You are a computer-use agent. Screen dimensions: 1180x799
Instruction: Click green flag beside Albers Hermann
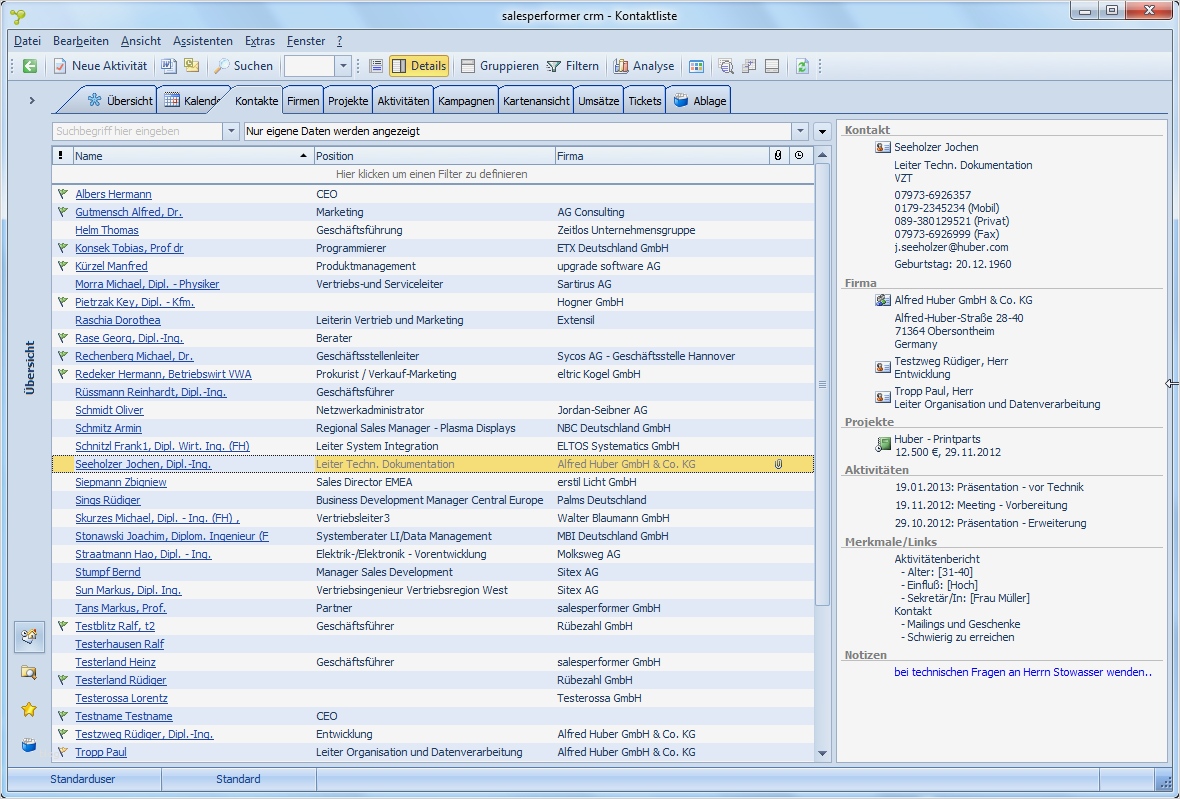point(62,194)
